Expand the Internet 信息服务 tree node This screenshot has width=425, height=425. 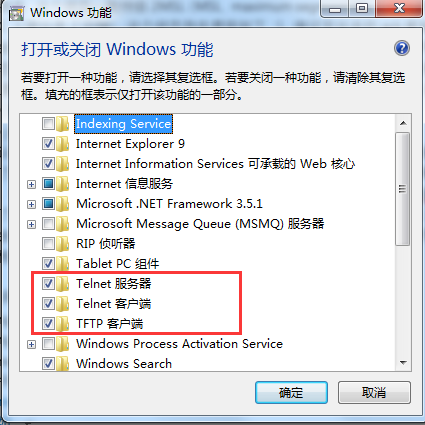pos(31,184)
